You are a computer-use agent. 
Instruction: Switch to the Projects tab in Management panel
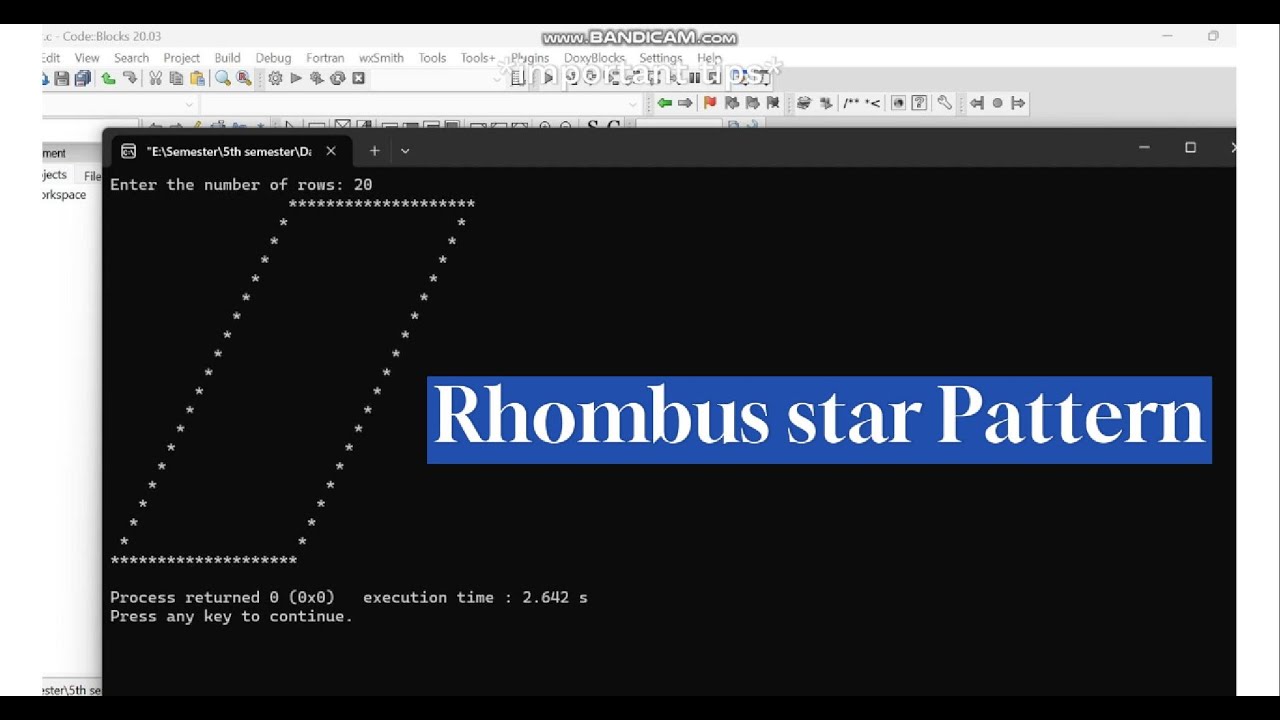tap(55, 175)
